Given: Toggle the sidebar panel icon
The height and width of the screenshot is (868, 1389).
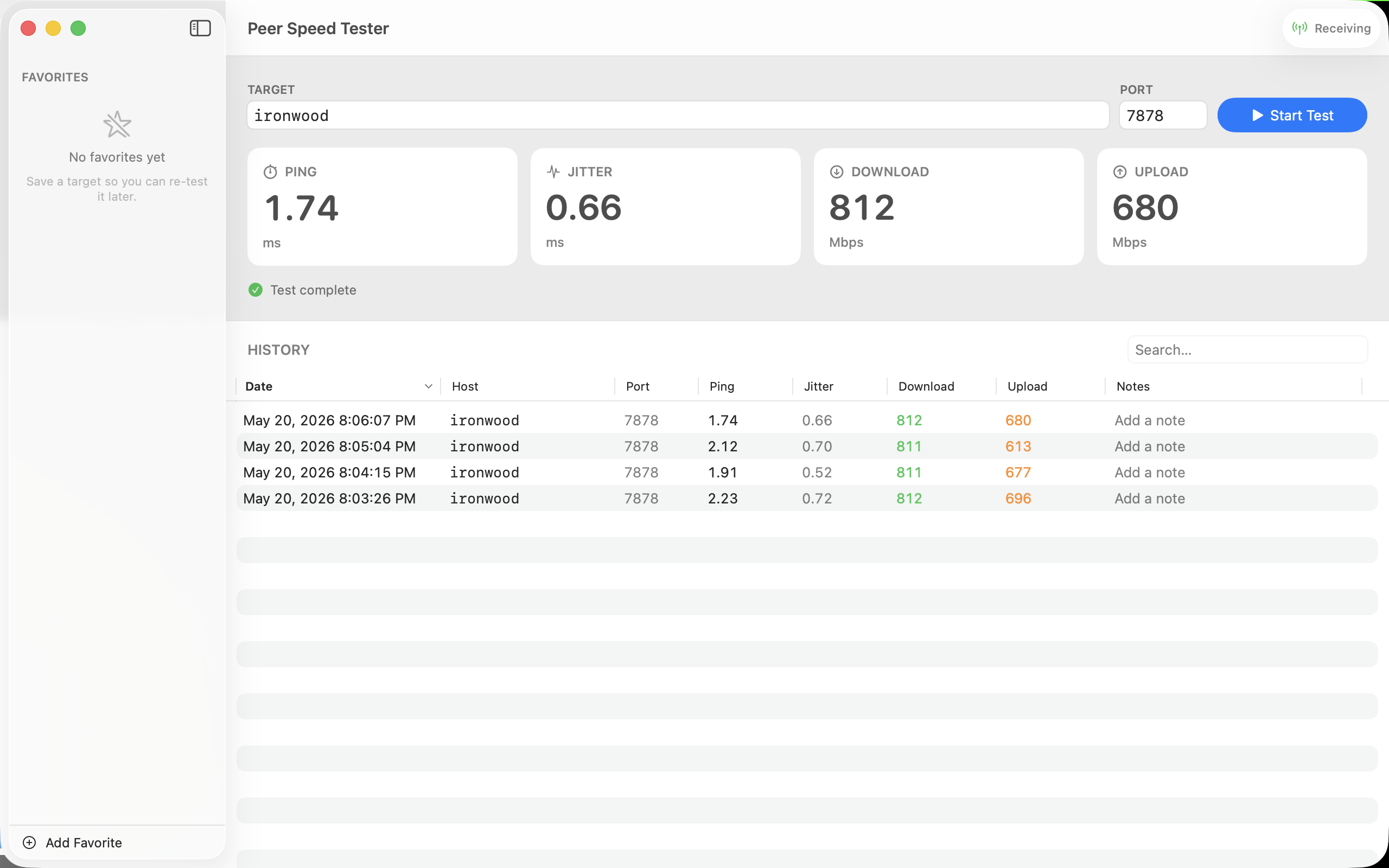Looking at the screenshot, I should 200,28.
